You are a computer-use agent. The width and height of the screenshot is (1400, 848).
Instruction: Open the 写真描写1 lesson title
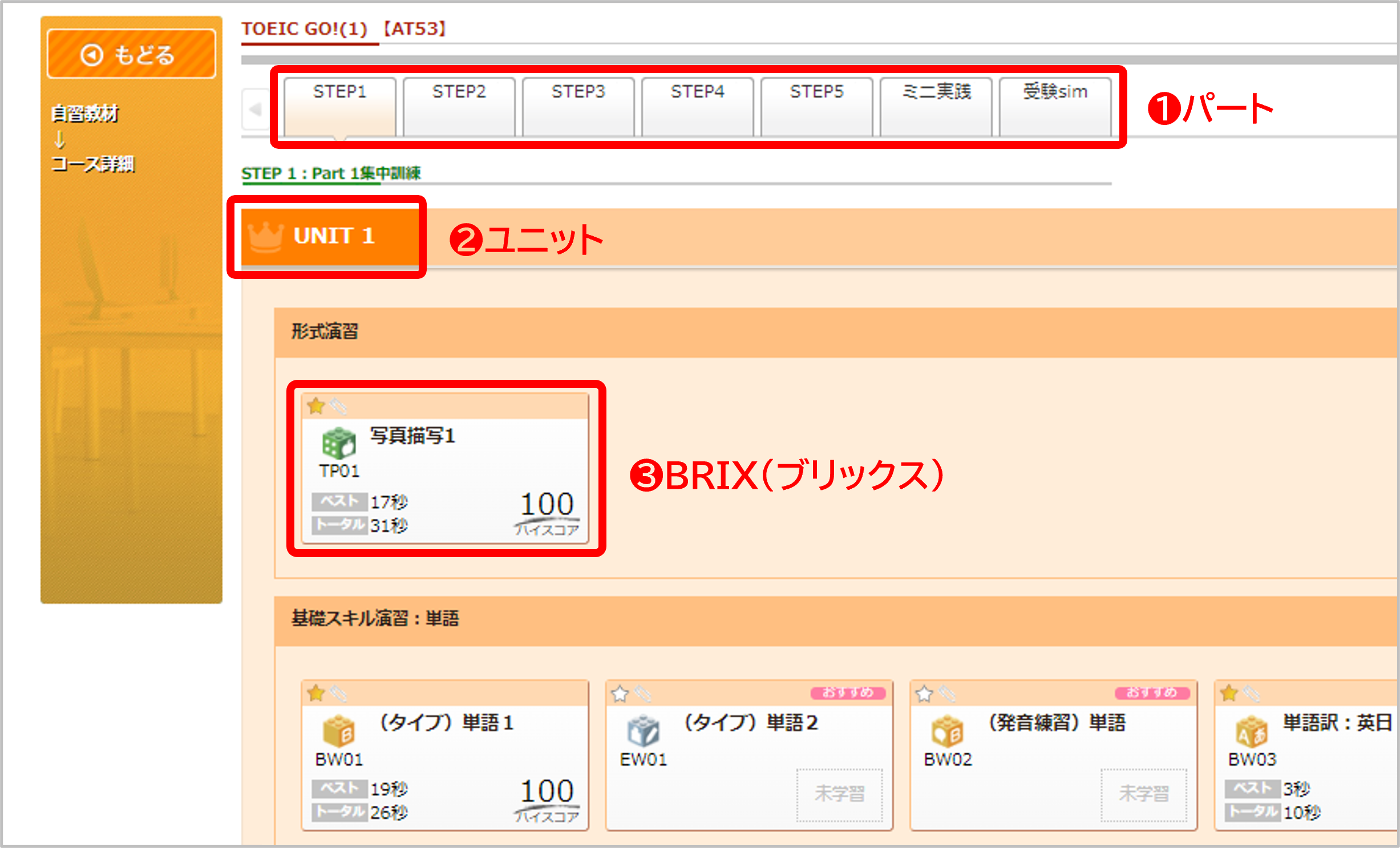coord(412,436)
